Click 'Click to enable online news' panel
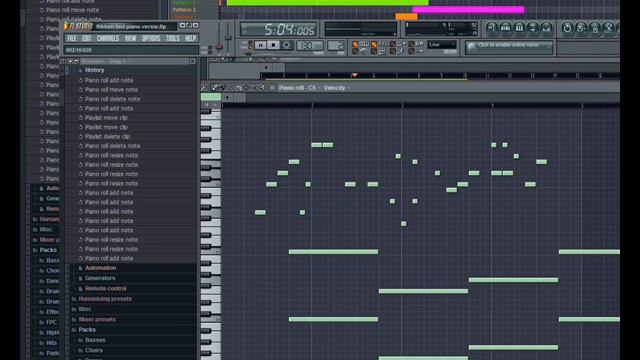The image size is (640, 360). (509, 47)
